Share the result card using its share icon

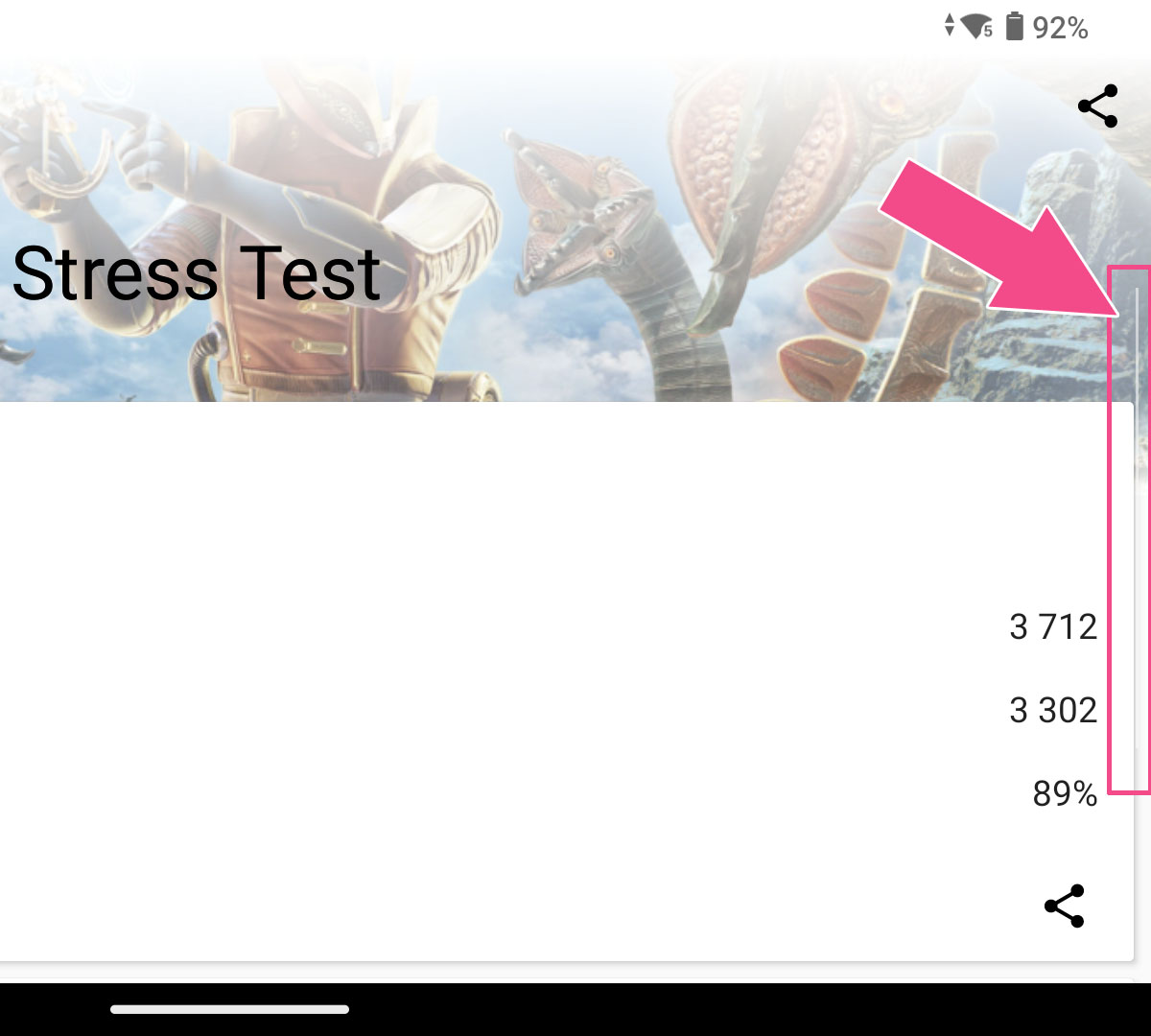click(x=1064, y=906)
